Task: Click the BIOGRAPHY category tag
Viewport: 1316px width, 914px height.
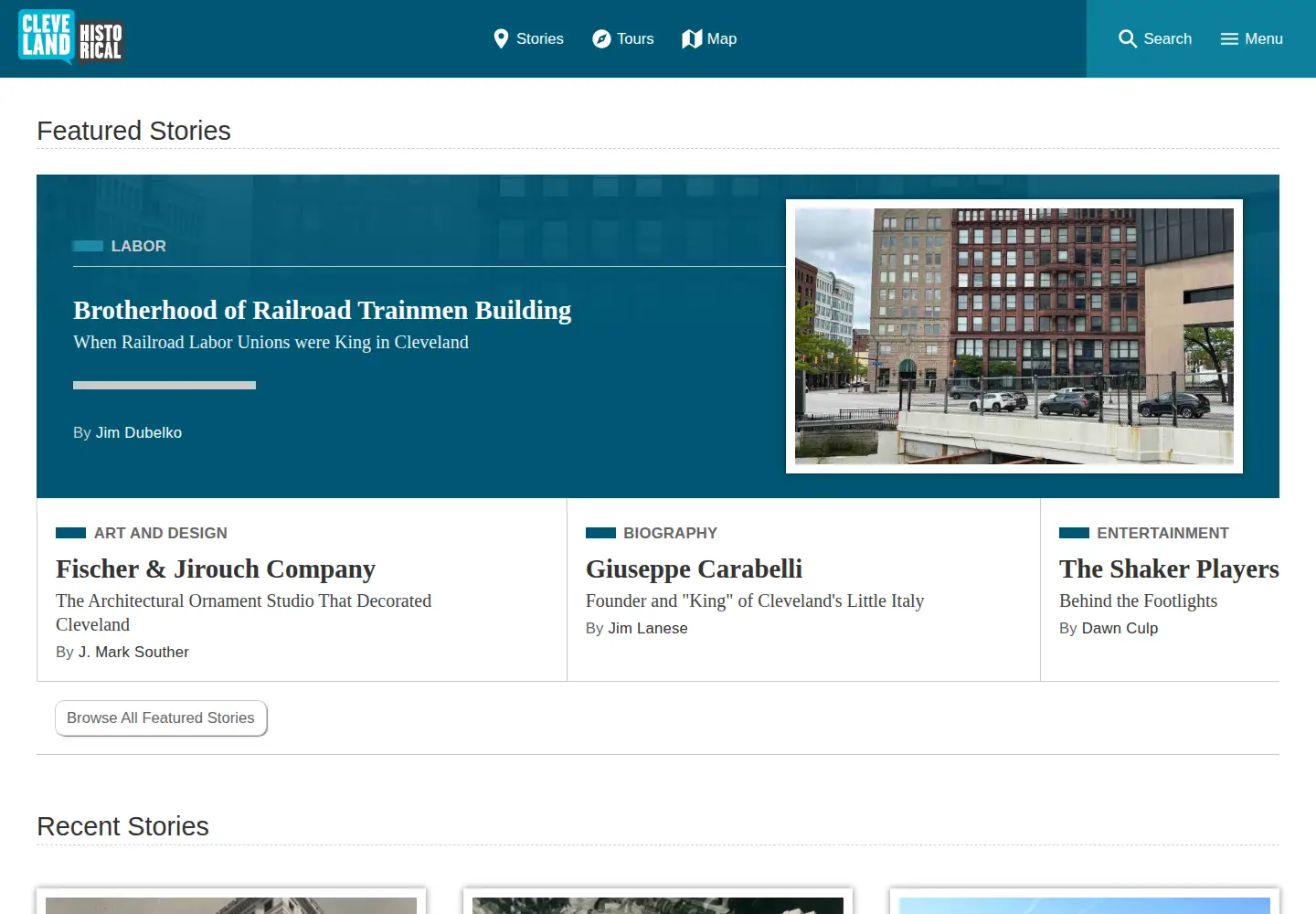Action: (x=671, y=533)
